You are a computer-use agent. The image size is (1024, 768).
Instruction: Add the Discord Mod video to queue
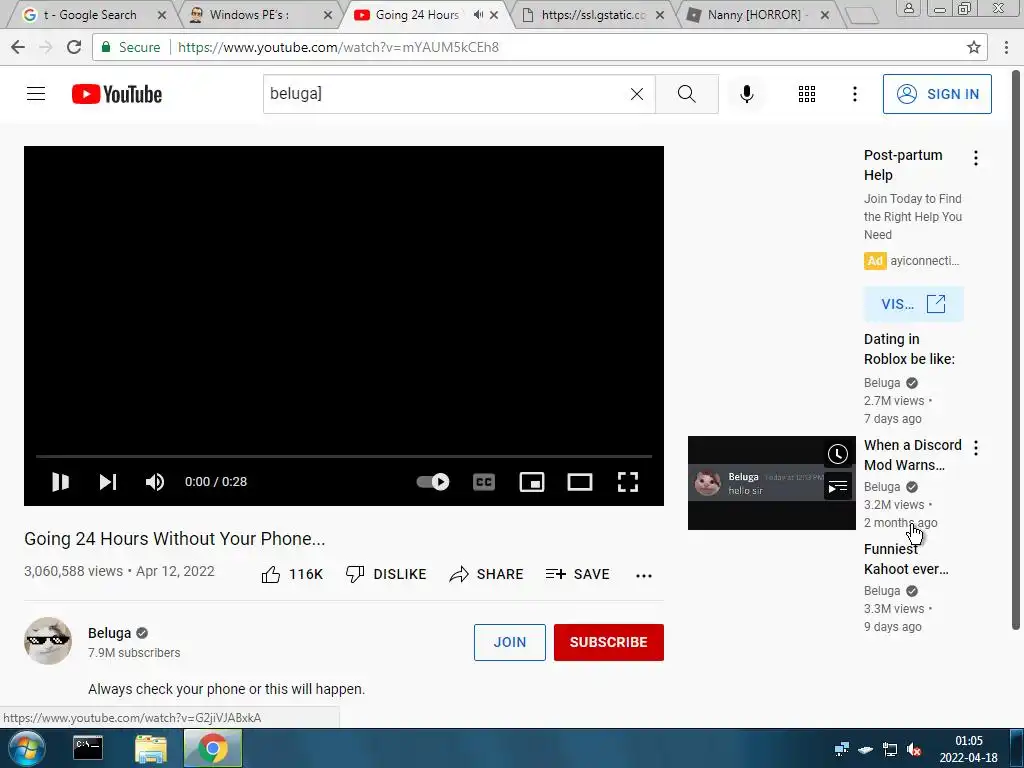pos(838,487)
